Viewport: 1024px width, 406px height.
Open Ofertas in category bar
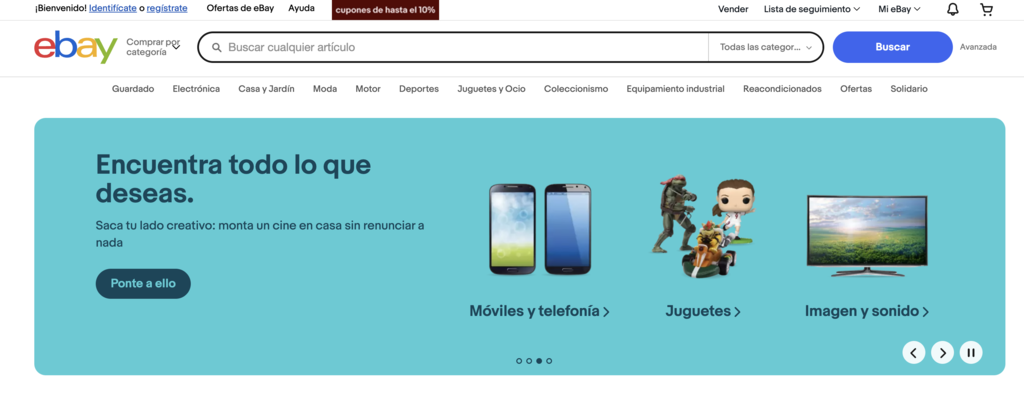(x=856, y=89)
